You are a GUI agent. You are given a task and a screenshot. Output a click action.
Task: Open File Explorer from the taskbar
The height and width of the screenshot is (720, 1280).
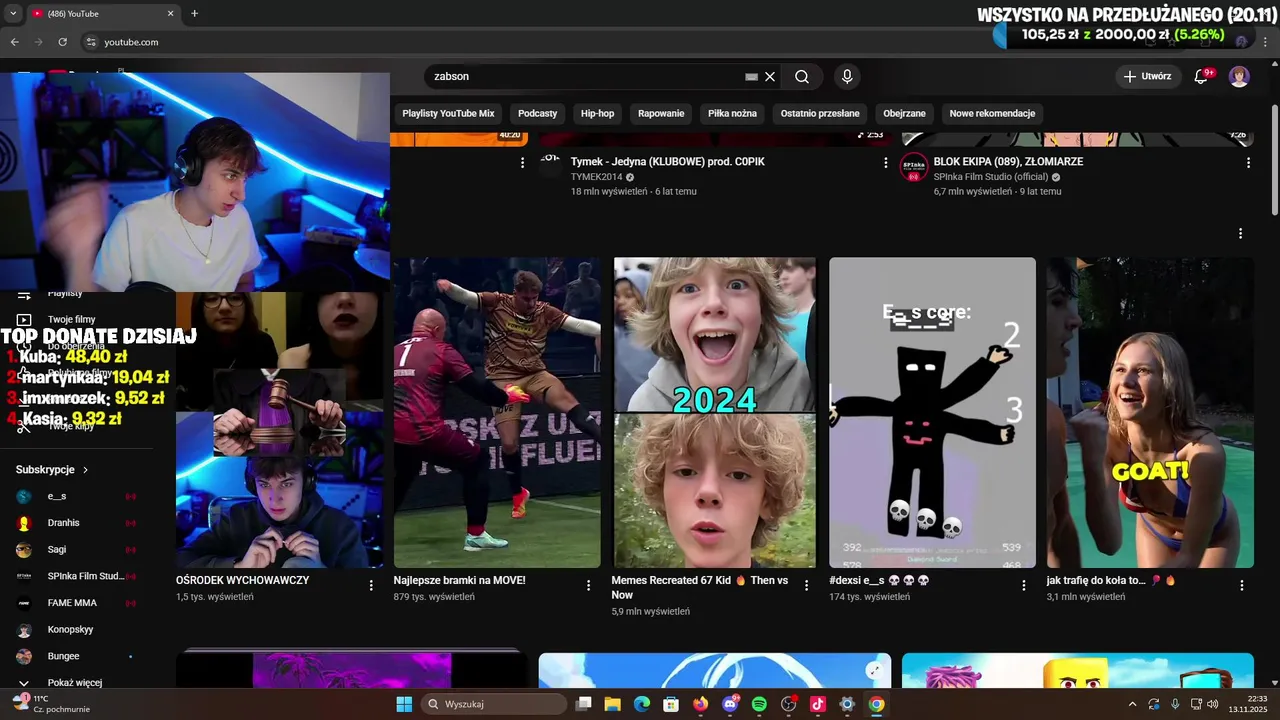[612, 704]
